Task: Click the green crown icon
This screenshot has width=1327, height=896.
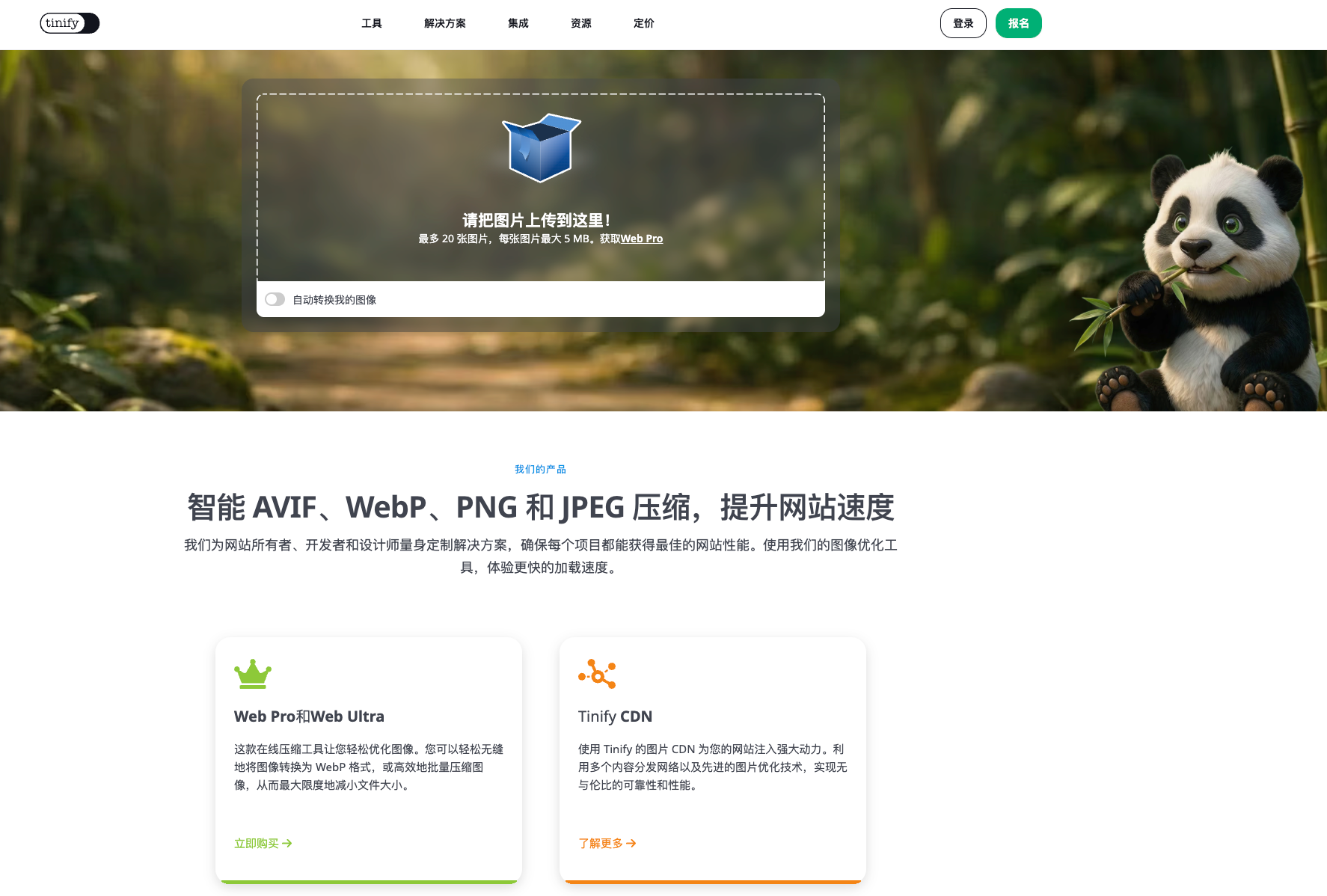Action: click(253, 674)
